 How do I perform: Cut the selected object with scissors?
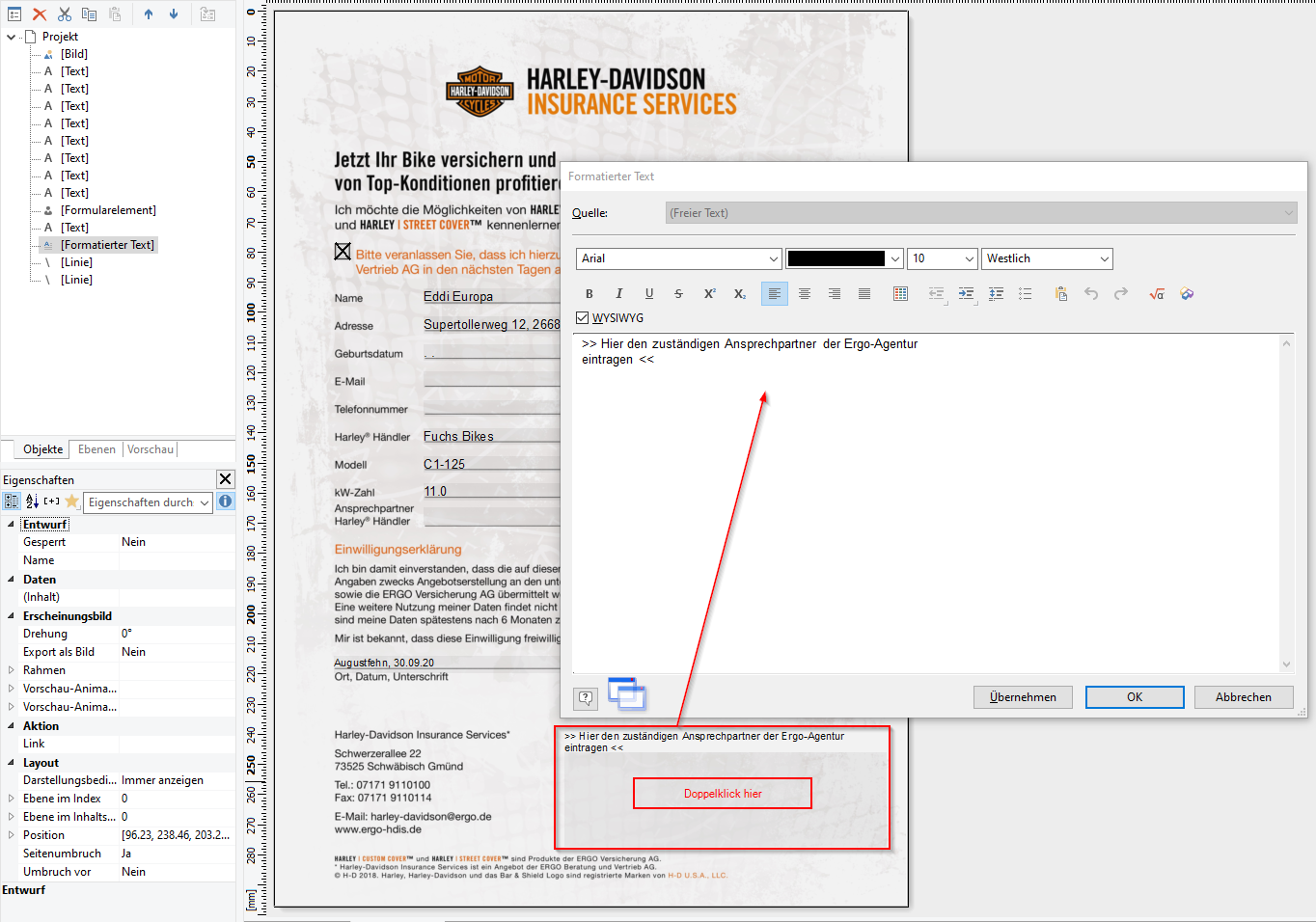(x=65, y=14)
